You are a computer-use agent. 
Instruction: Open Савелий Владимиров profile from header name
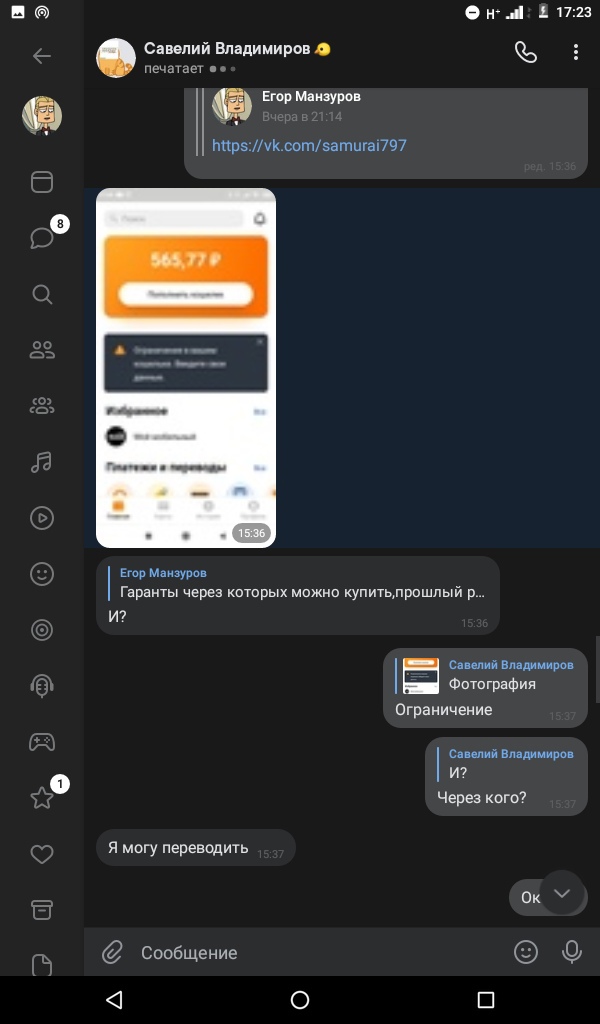pos(227,49)
